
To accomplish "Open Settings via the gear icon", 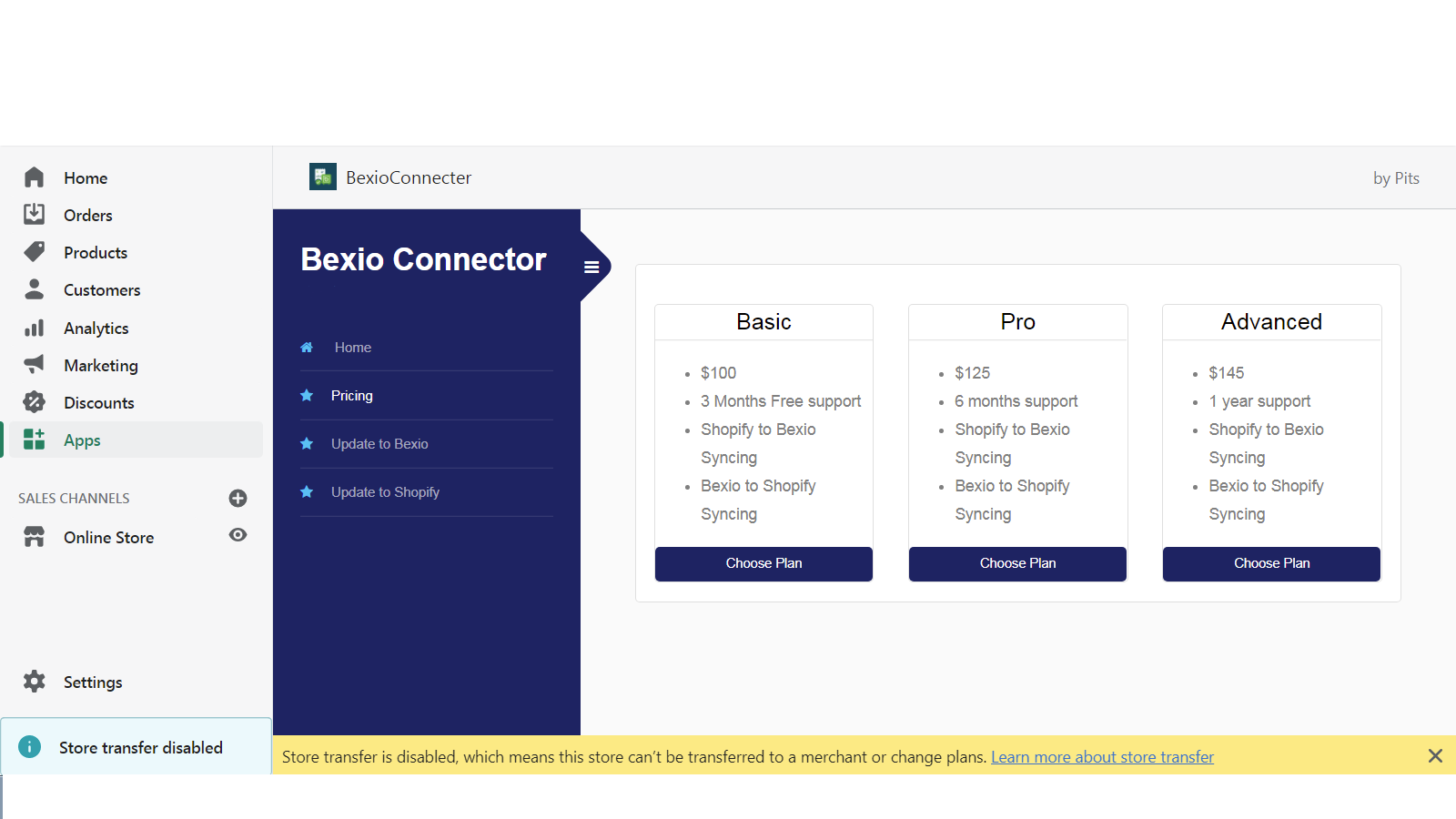I will pos(34,682).
